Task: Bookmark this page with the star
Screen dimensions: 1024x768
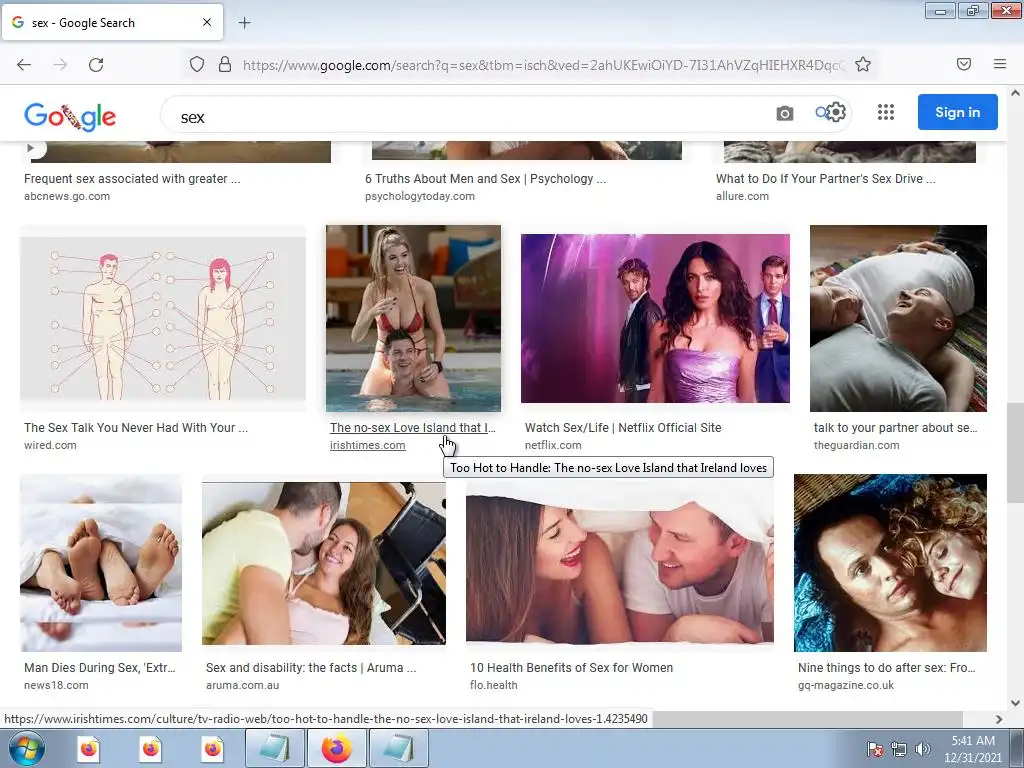Action: pyautogui.click(x=863, y=65)
